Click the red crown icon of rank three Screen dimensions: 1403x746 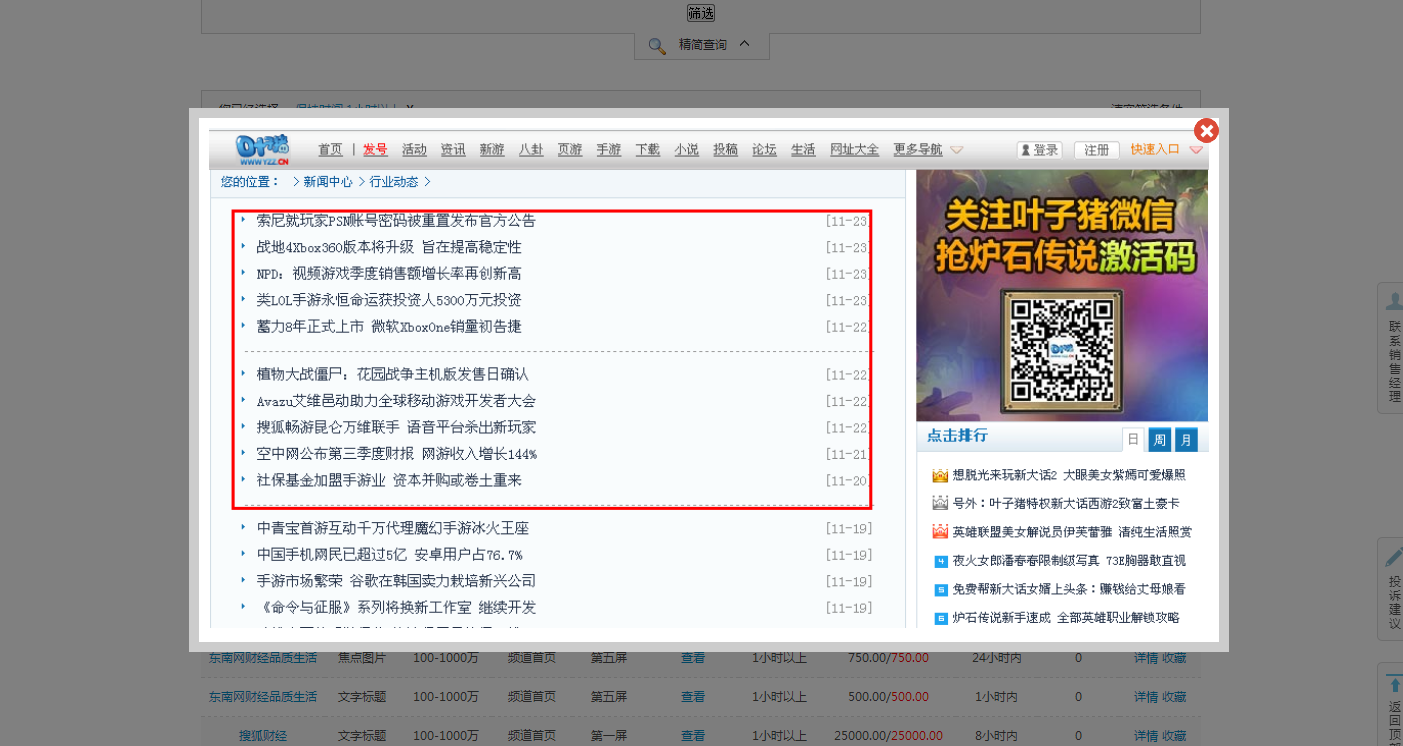click(x=940, y=532)
